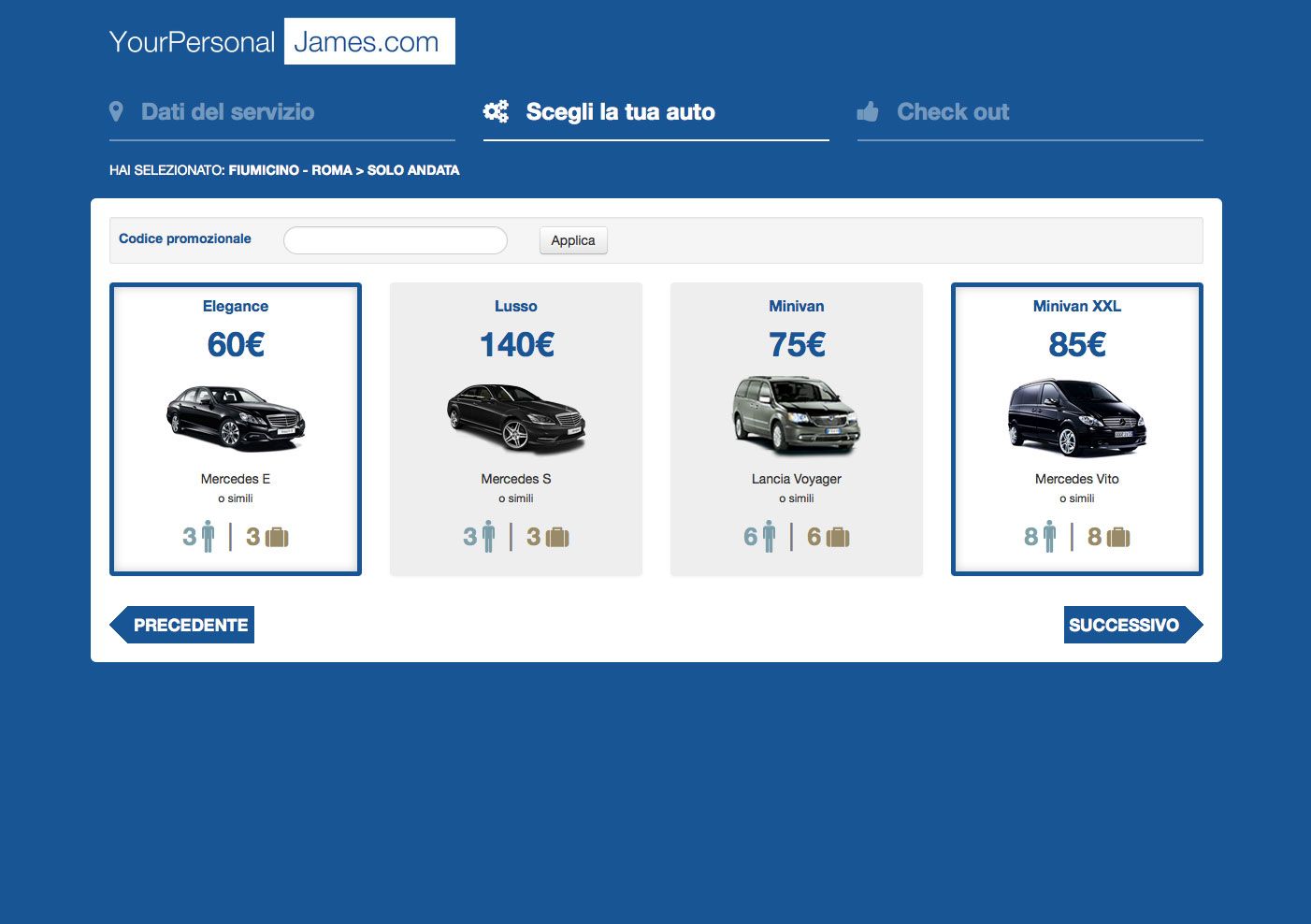This screenshot has width=1311, height=924.
Task: Click the FIUMICINO - ROMA route text
Action: coord(291,170)
